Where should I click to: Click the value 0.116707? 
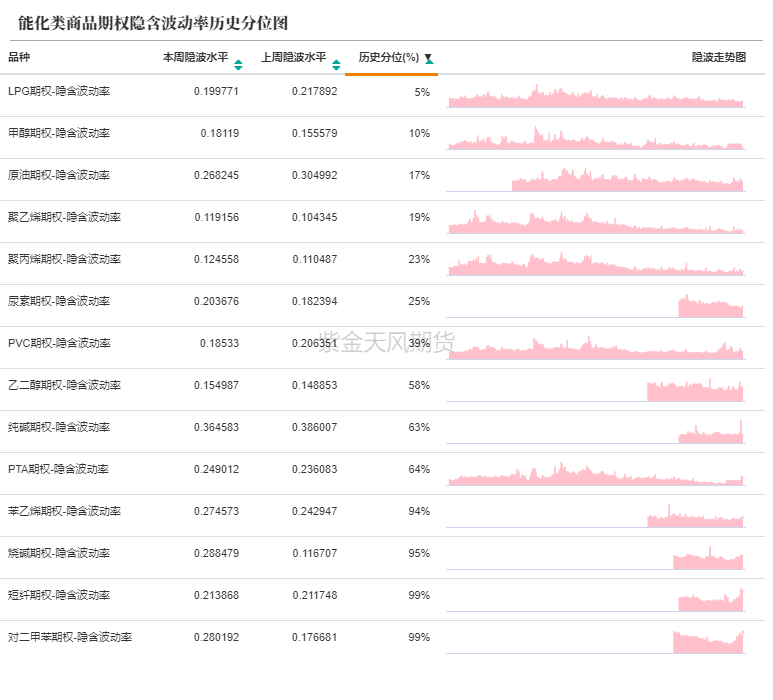click(315, 553)
